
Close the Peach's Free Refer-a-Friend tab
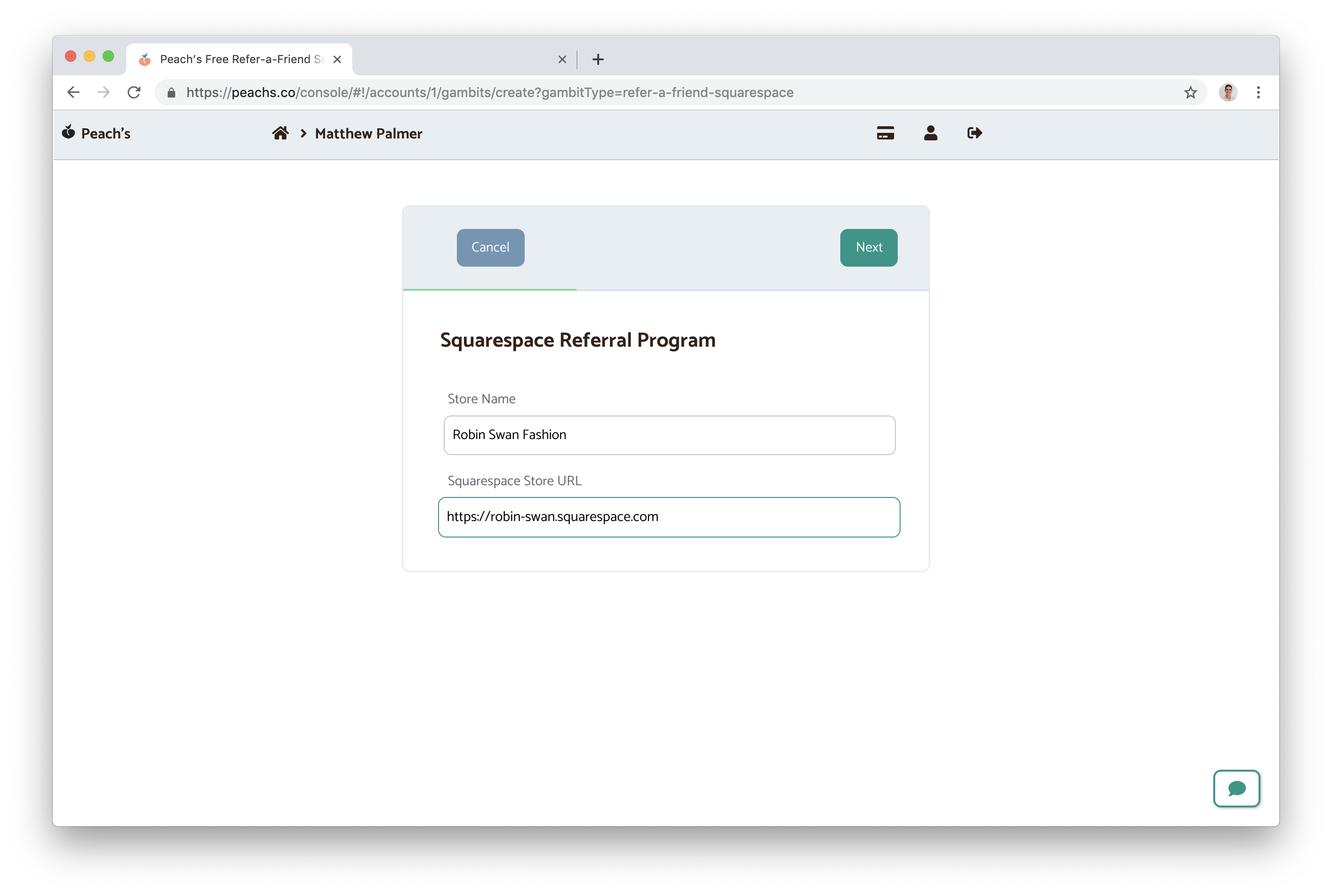point(337,59)
